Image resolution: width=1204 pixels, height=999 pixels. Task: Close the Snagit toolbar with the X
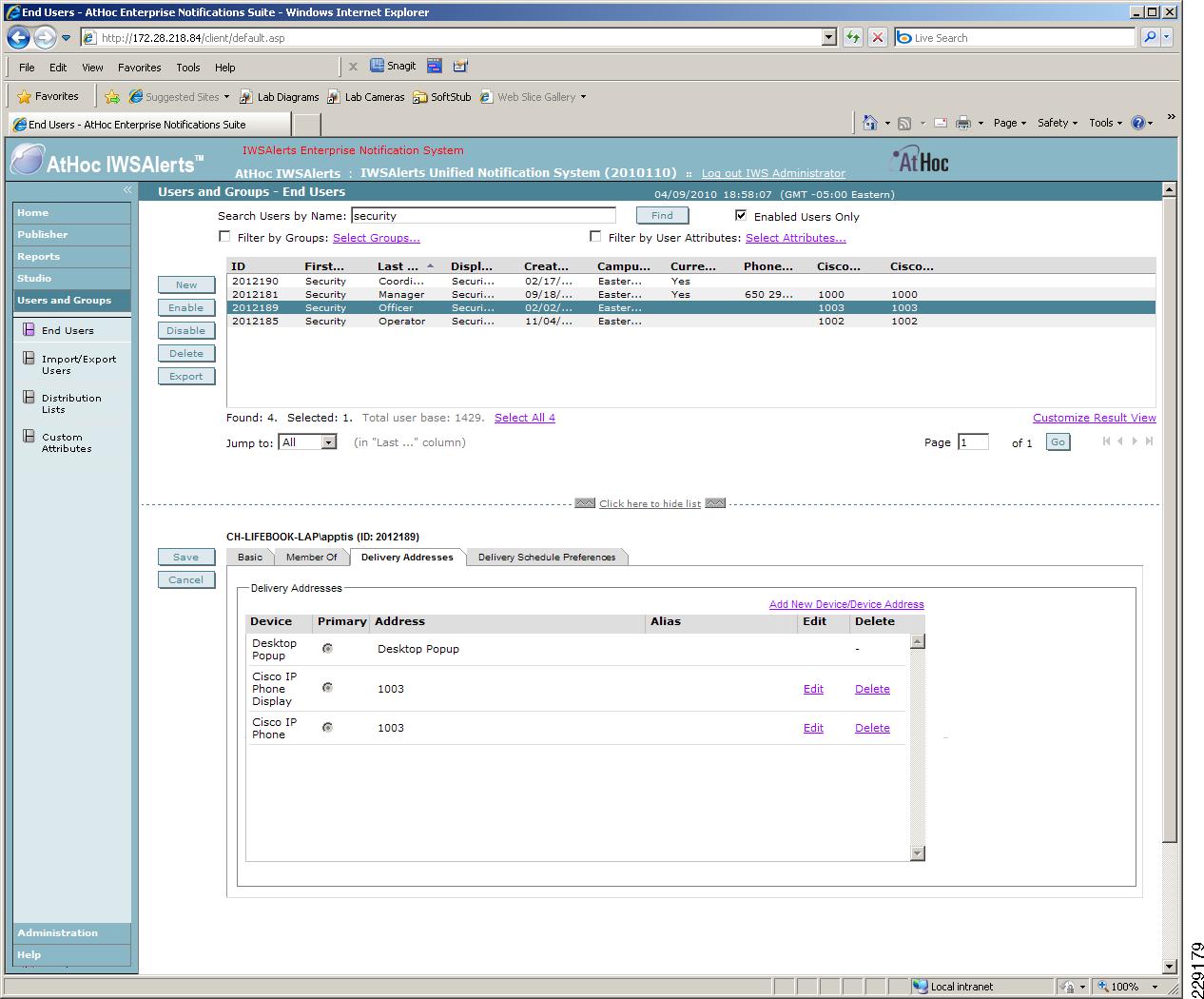pos(353,67)
